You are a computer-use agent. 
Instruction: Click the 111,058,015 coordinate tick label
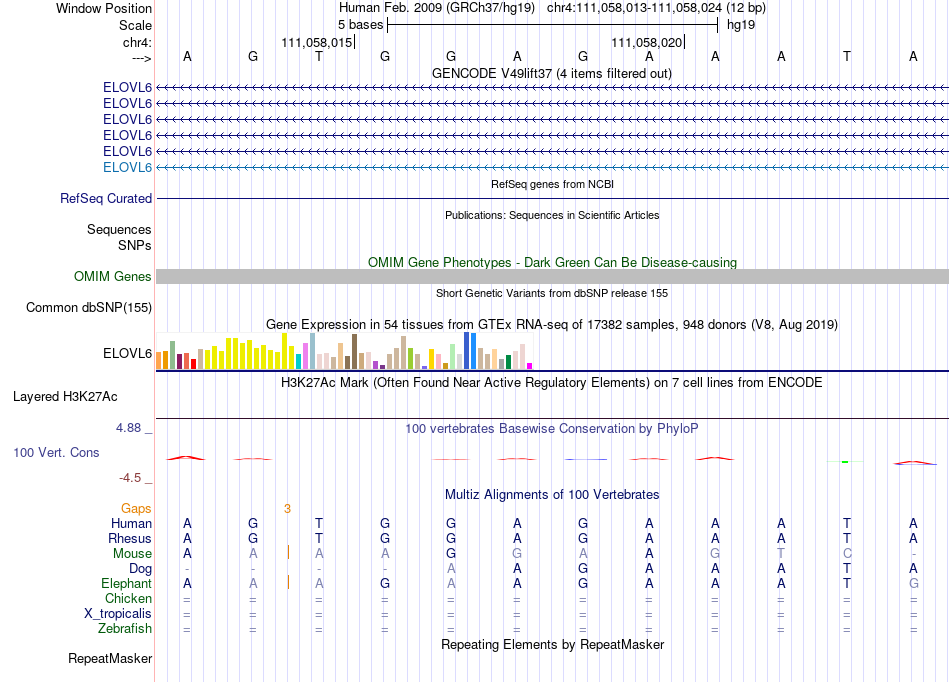[316, 42]
